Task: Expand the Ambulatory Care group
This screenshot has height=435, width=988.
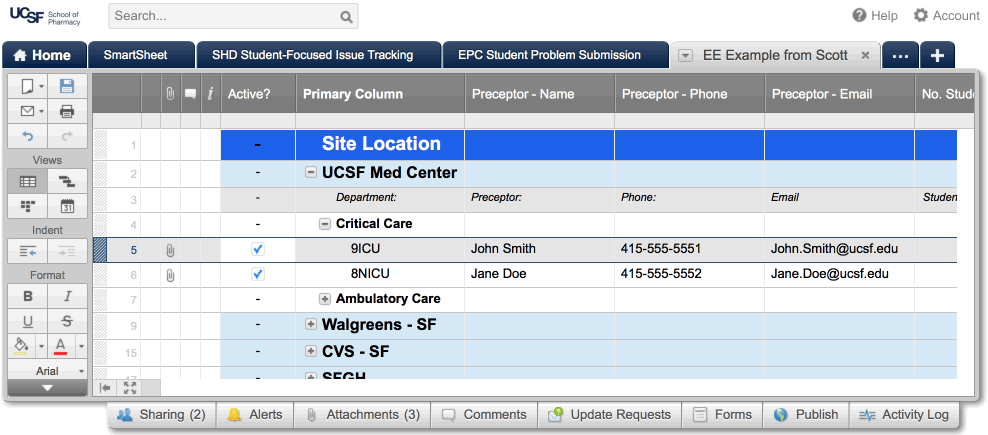Action: [325, 299]
